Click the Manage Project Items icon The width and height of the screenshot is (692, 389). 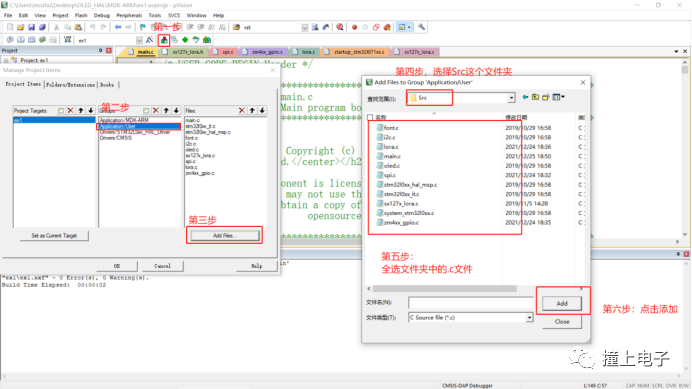(x=164, y=40)
